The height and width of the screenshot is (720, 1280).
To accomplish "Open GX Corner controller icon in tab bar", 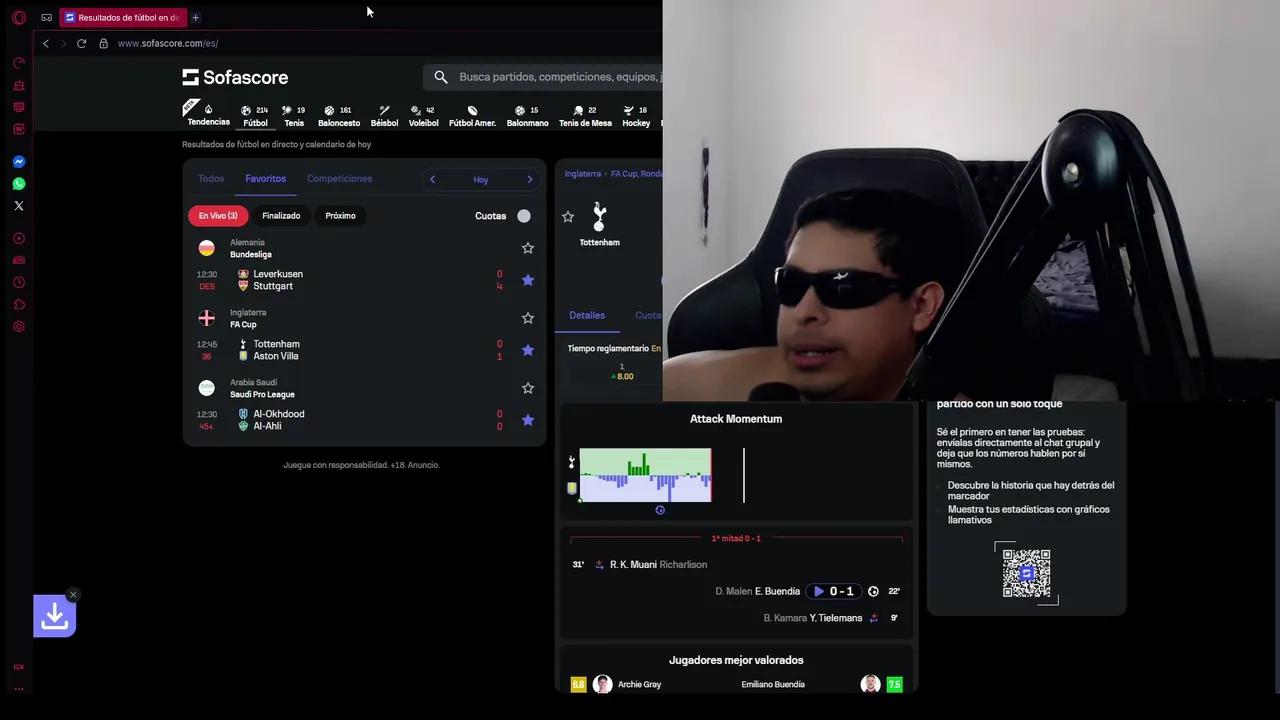I will (46, 18).
